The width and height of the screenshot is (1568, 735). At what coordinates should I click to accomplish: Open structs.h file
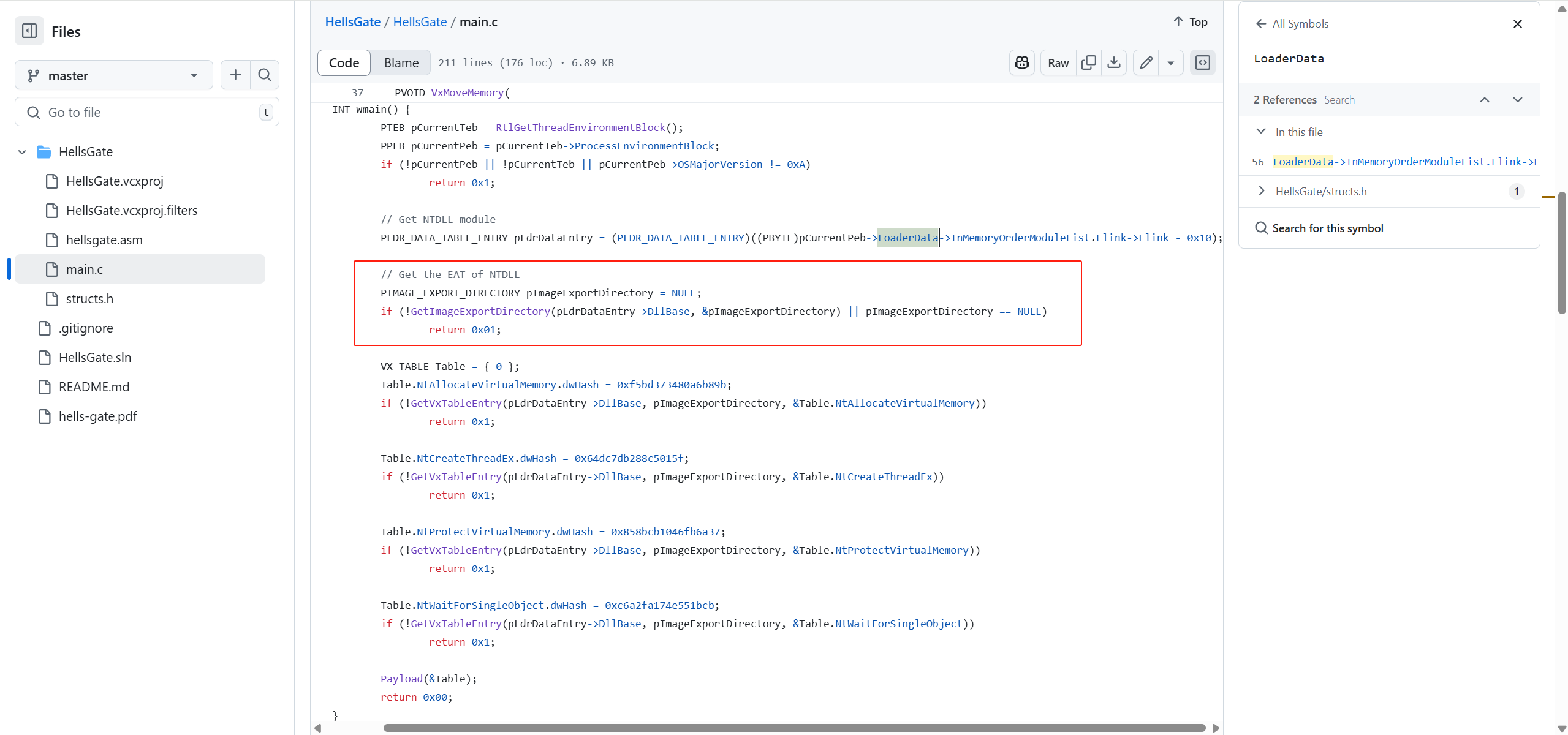pos(89,299)
